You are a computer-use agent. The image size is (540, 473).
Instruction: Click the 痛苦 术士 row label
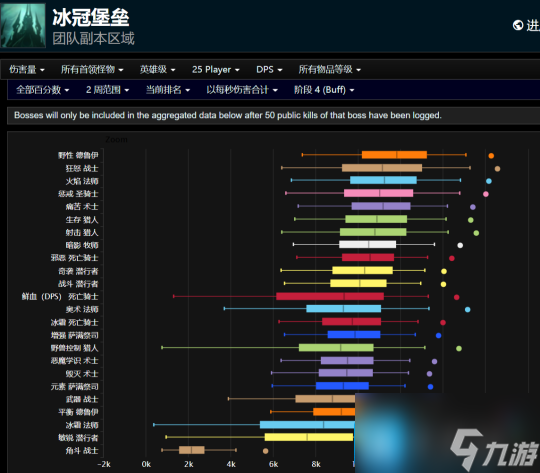pos(82,207)
